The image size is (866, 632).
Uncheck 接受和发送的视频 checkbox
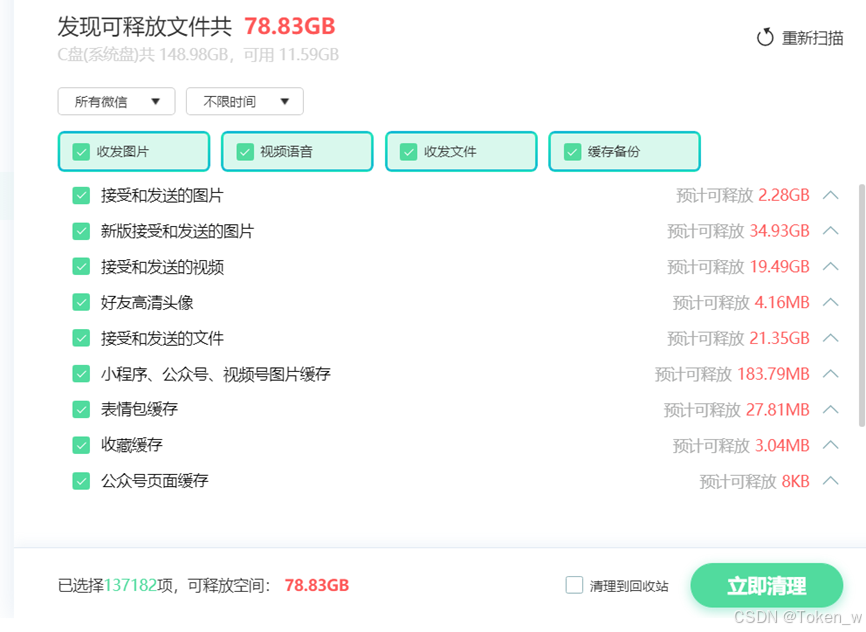(x=81, y=267)
